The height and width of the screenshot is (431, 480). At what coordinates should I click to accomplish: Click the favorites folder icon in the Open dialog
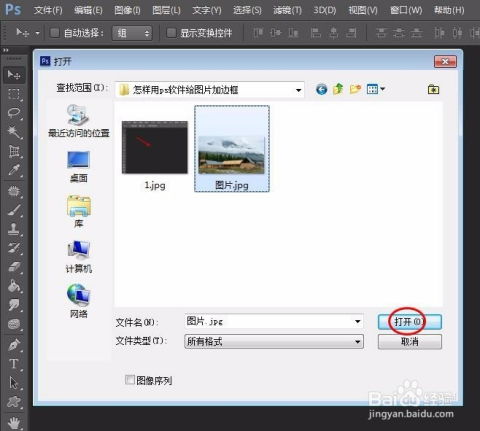[x=433, y=89]
